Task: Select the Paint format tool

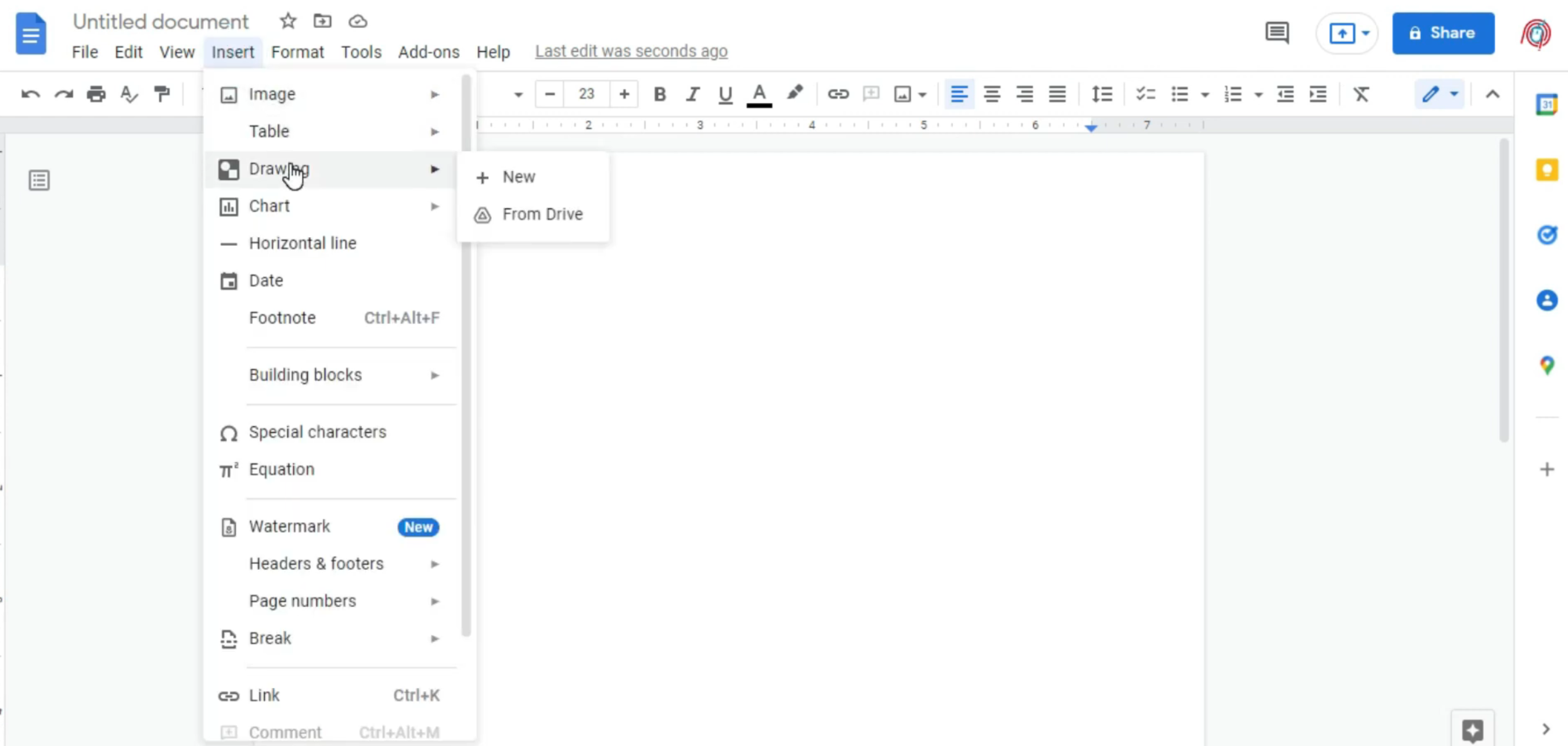Action: (x=162, y=94)
